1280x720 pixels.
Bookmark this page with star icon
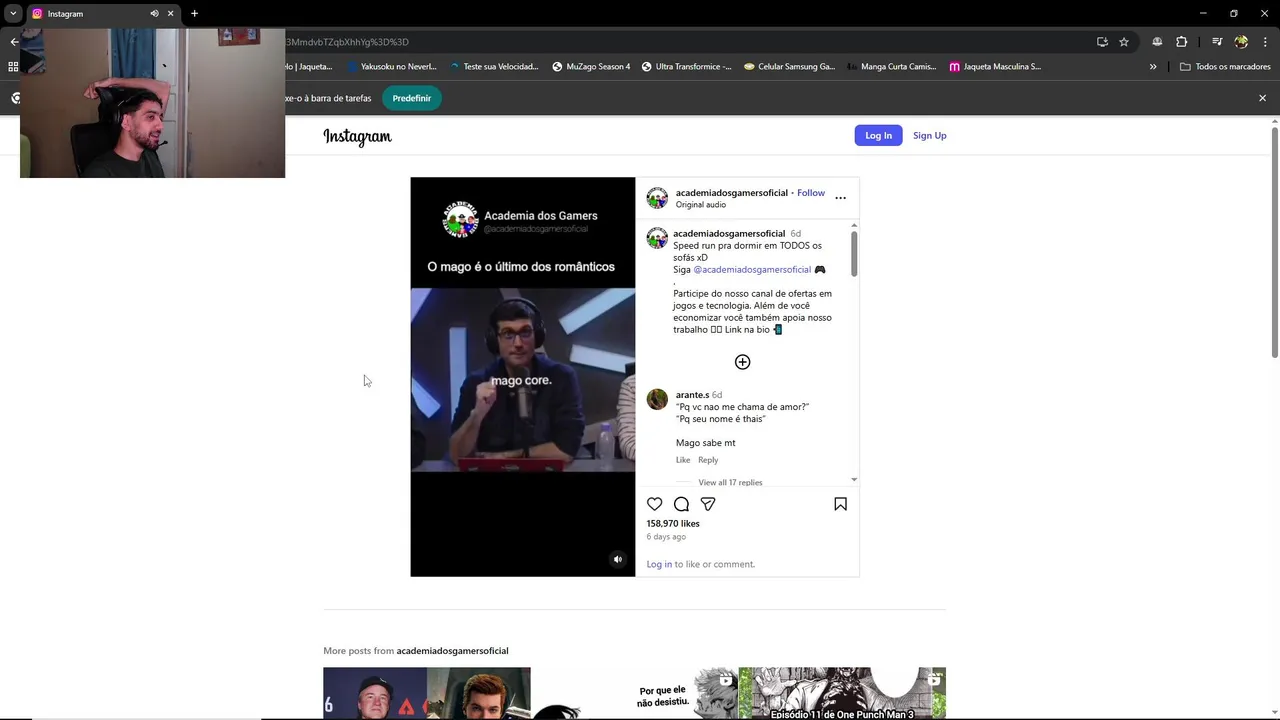tap(1124, 42)
